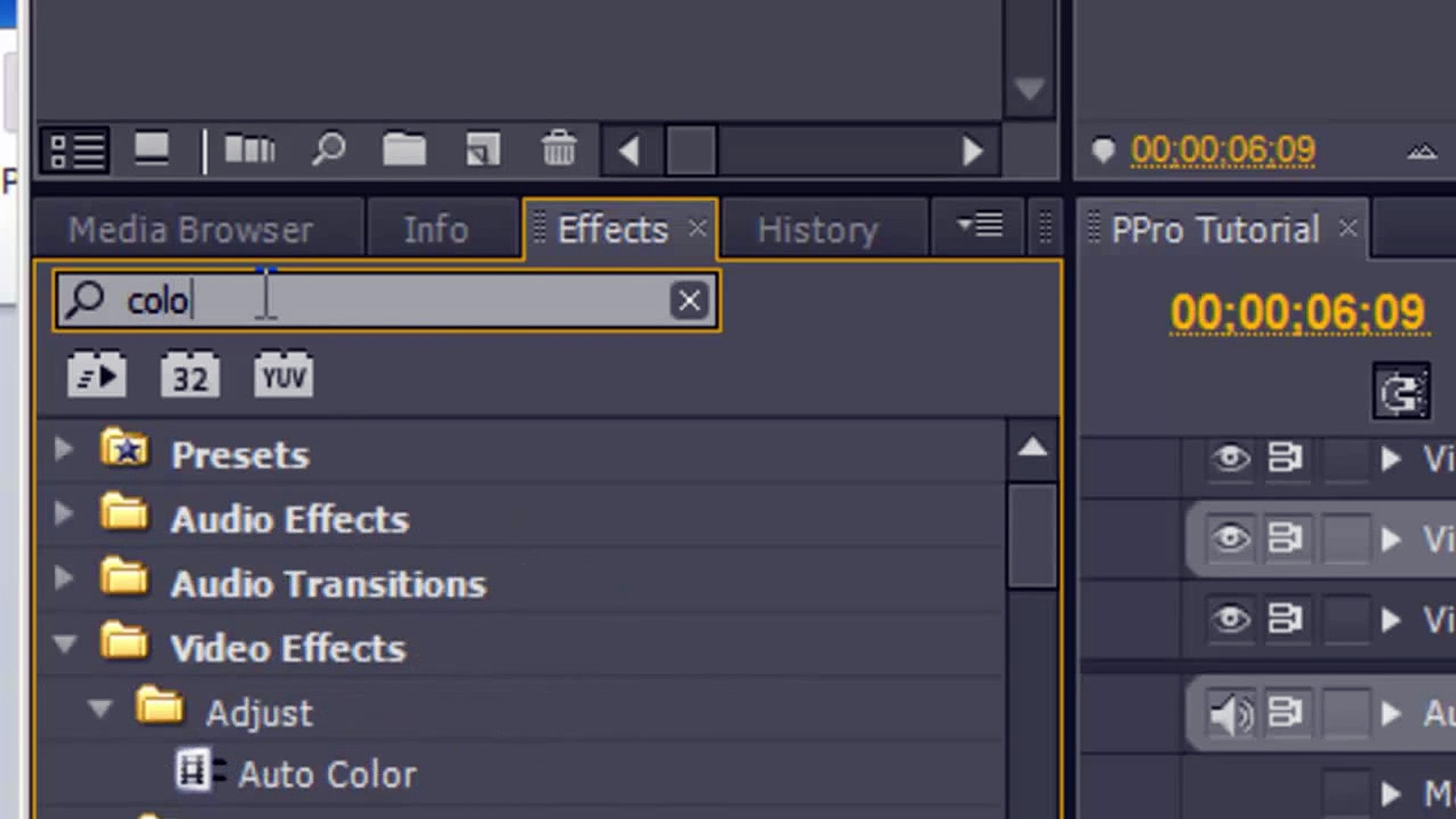Click the Find magnifier icon in project toolbar

(x=329, y=149)
